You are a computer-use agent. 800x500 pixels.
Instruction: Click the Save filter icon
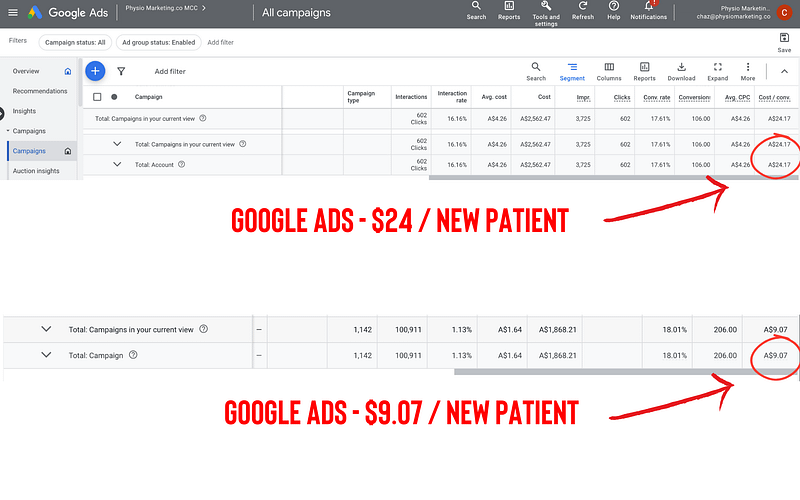click(784, 42)
